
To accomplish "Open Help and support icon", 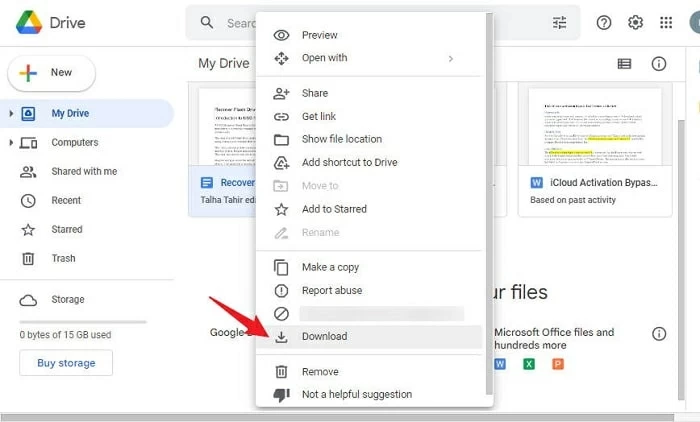I will coord(604,23).
